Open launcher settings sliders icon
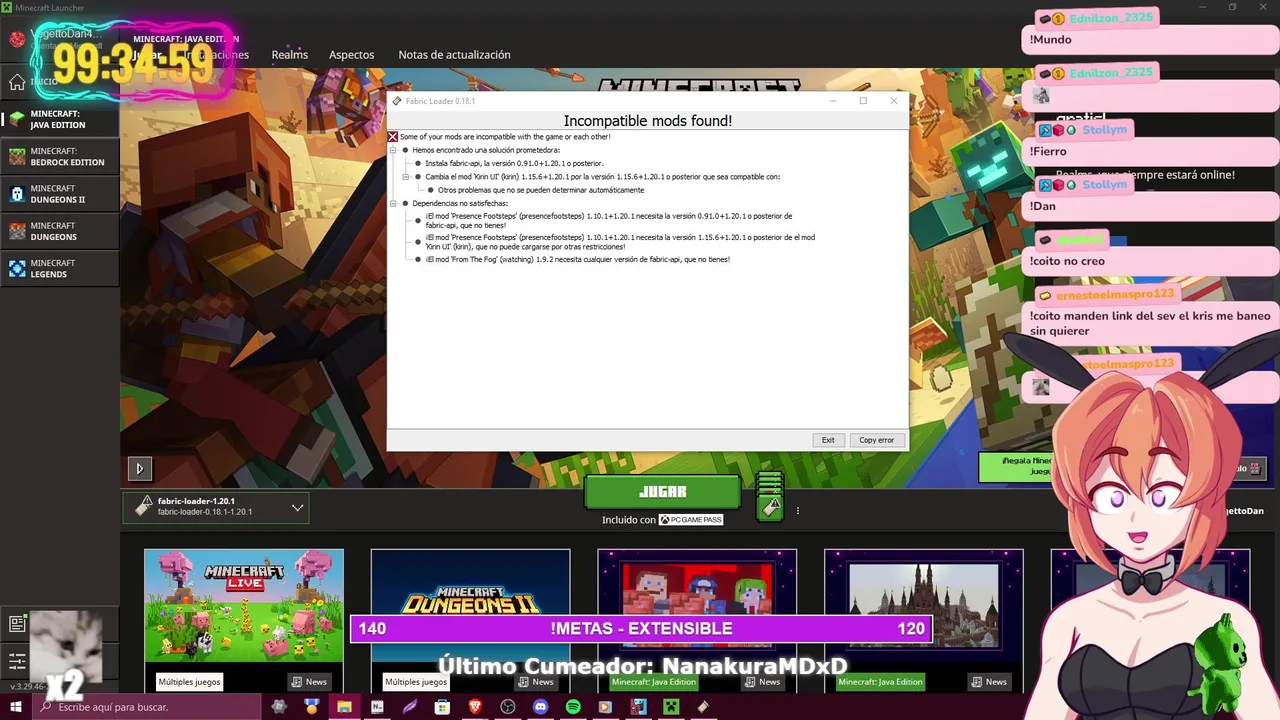 [x=17, y=661]
